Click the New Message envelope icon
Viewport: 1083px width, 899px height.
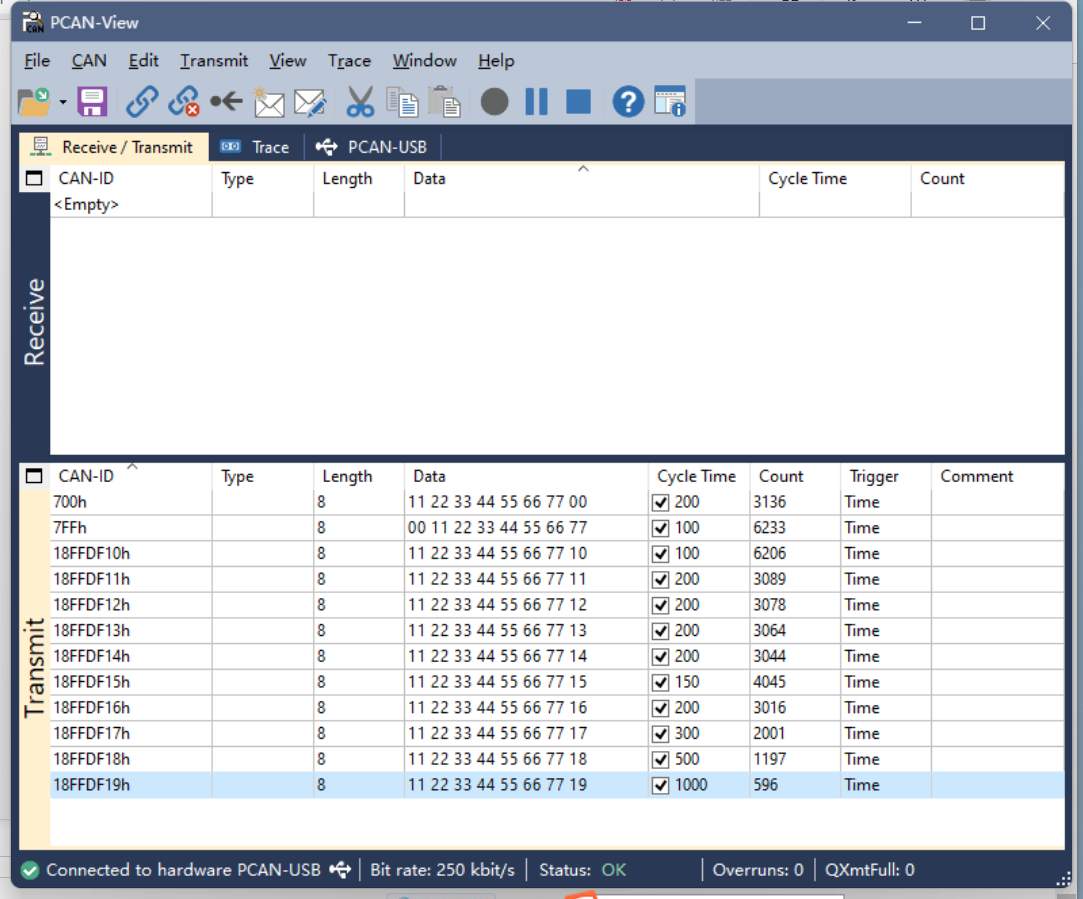269,102
